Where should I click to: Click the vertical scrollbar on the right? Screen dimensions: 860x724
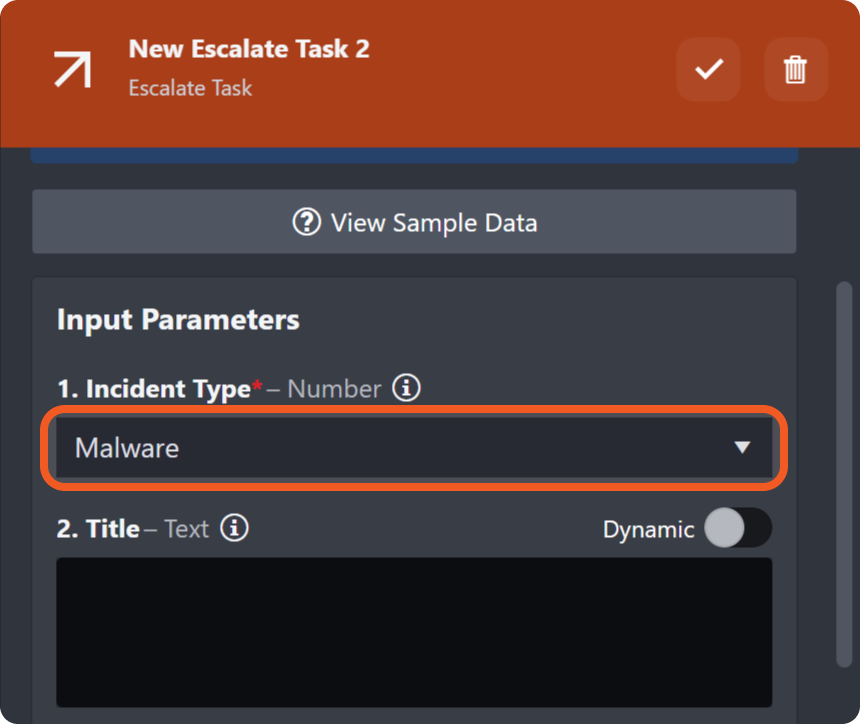(x=845, y=470)
